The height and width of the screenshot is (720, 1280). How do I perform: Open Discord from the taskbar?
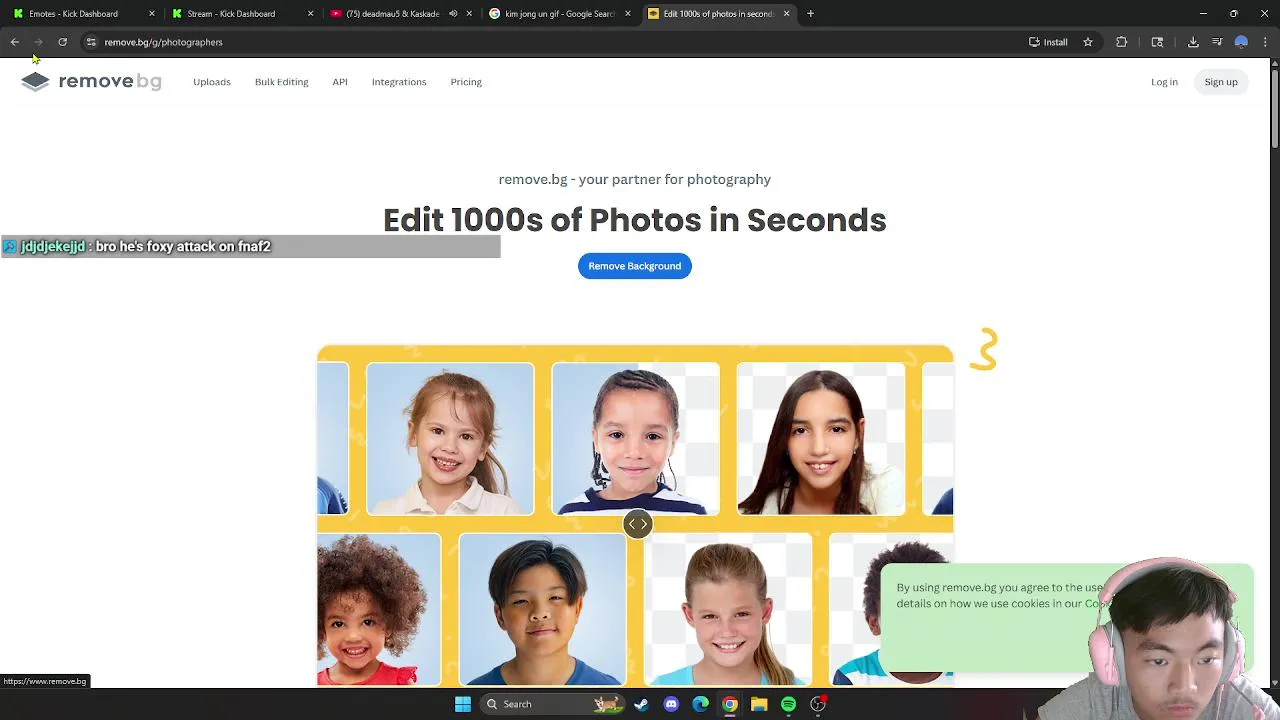click(671, 704)
